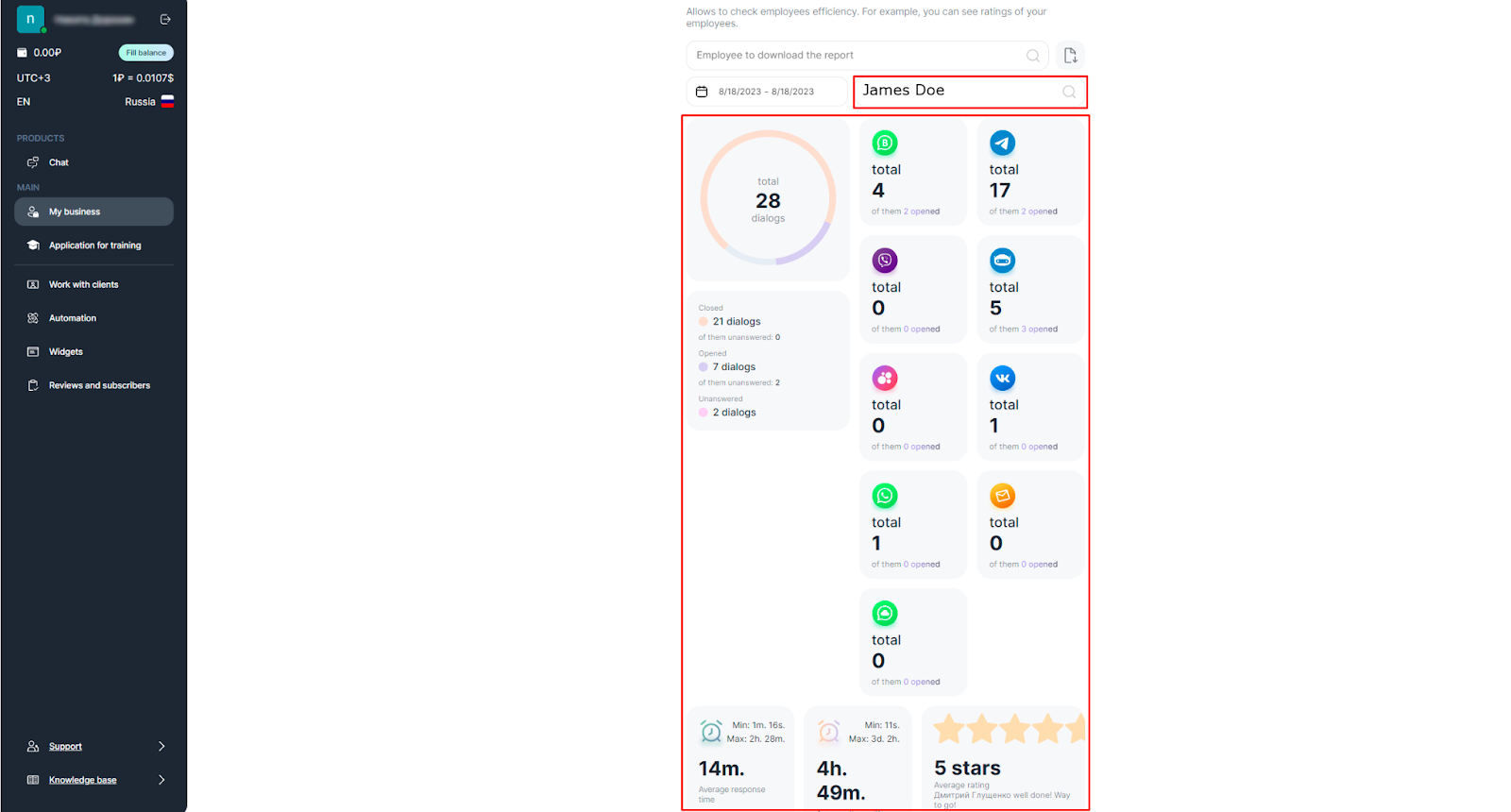Open the Chat product
The image size is (1511, 812).
pos(59,162)
